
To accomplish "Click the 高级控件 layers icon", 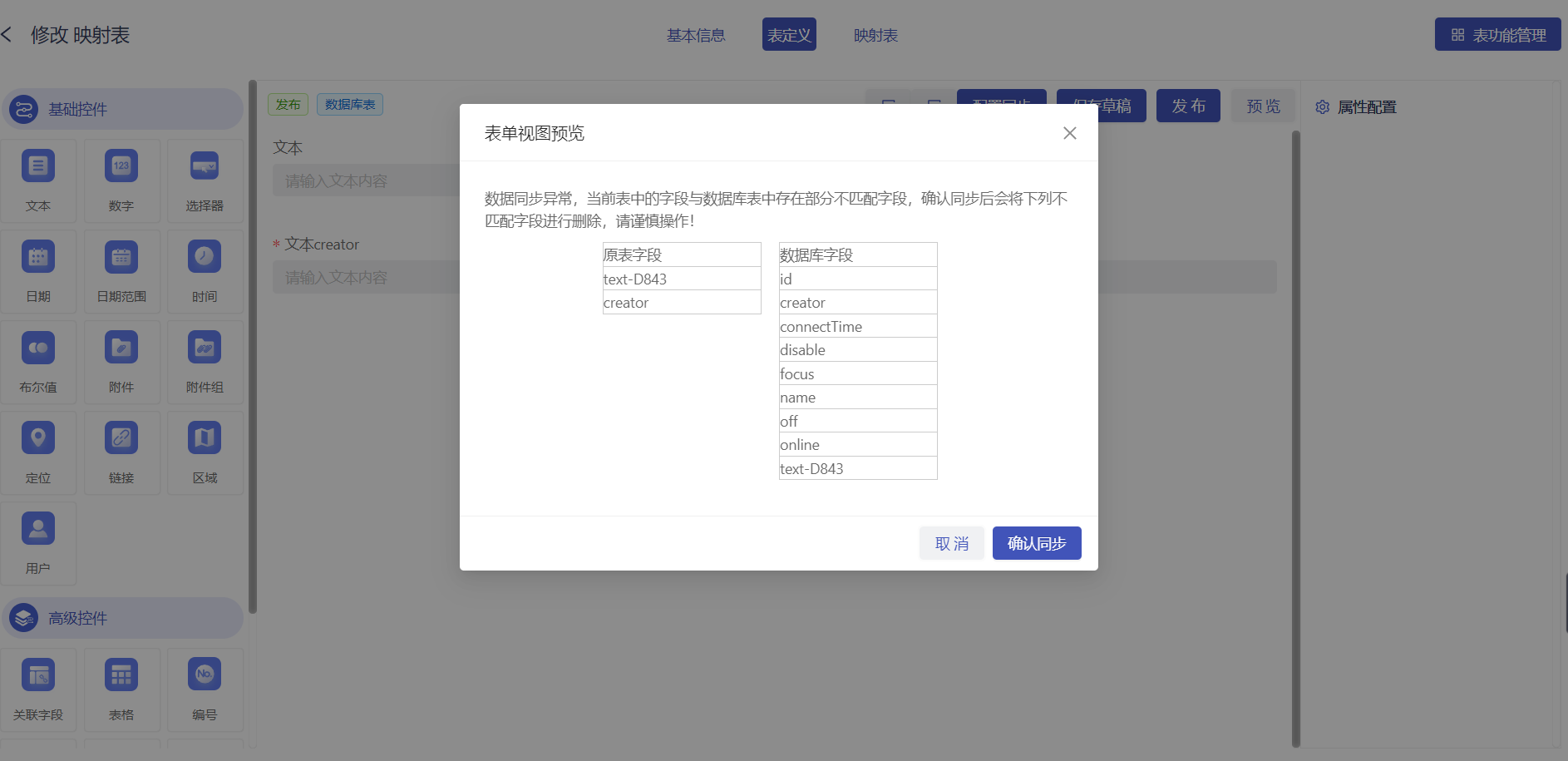I will (x=24, y=618).
